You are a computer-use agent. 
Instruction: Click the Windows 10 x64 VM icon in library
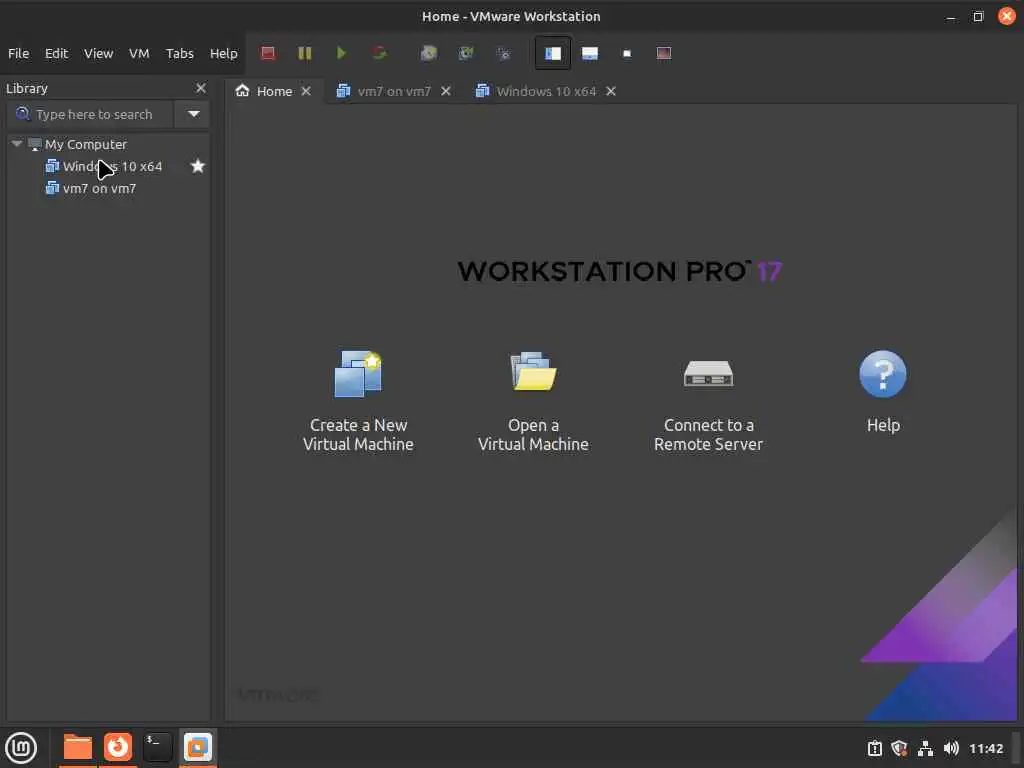coord(52,166)
